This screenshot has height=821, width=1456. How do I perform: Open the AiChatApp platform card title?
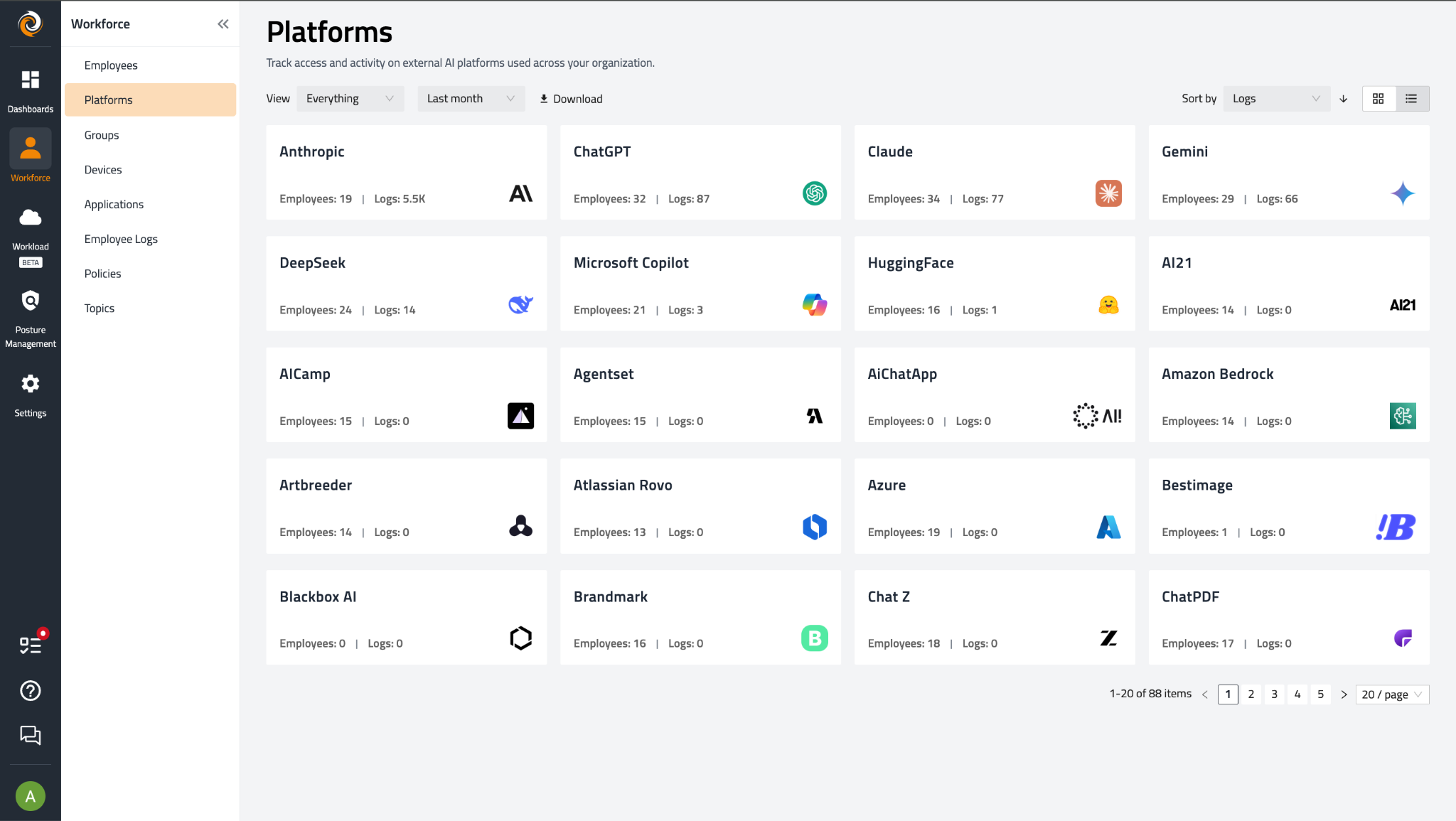point(902,374)
